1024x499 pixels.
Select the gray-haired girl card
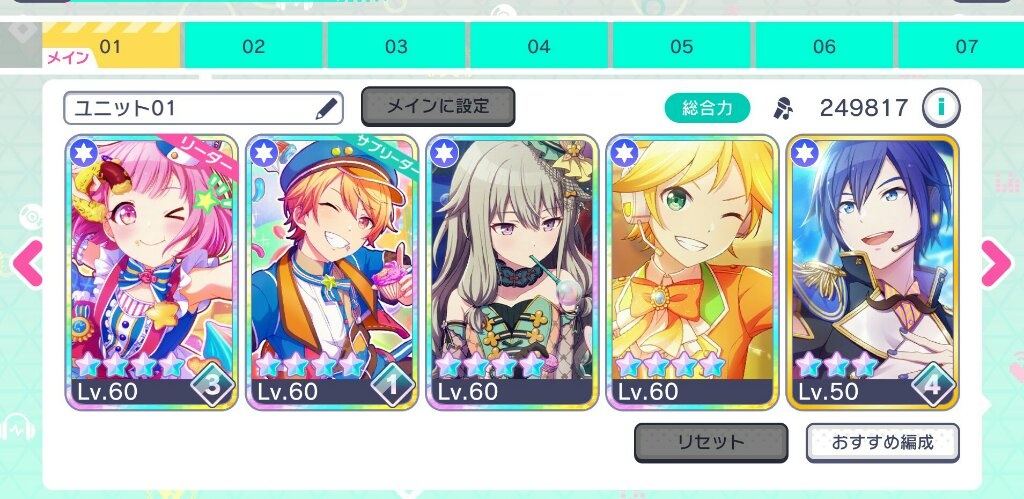[x=512, y=272]
